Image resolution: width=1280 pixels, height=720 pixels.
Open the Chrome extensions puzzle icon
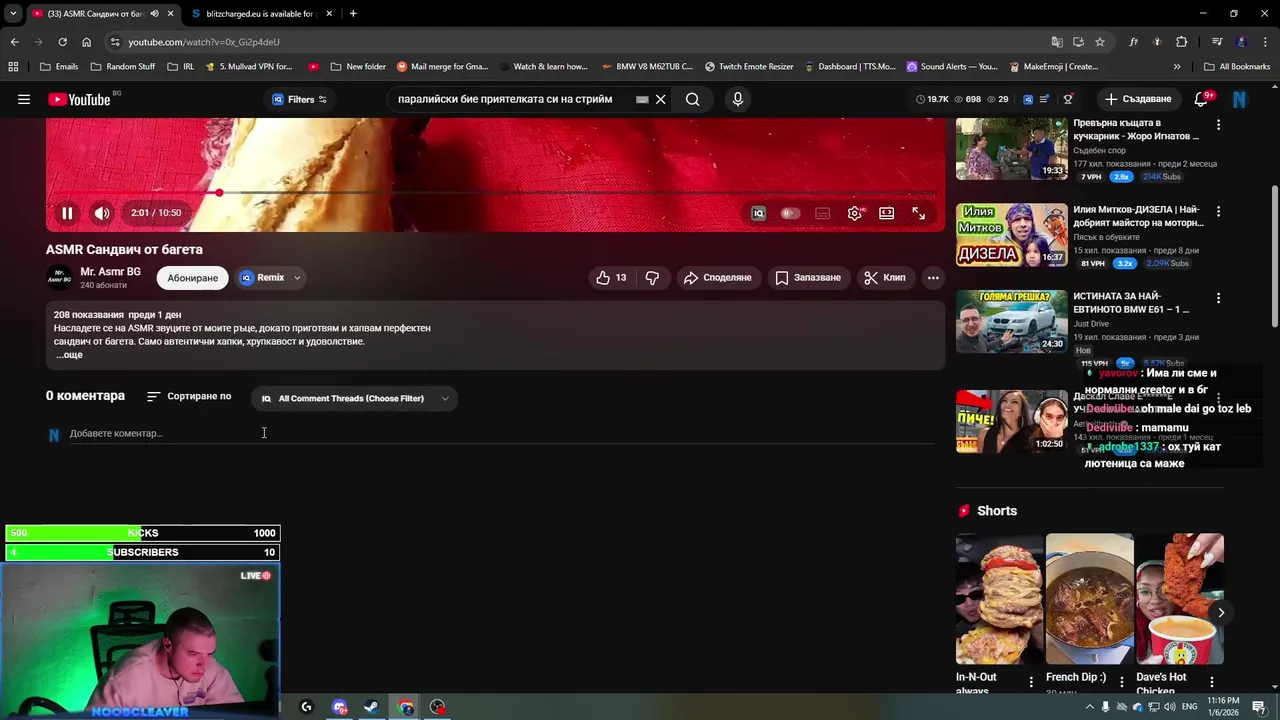coord(1182,42)
